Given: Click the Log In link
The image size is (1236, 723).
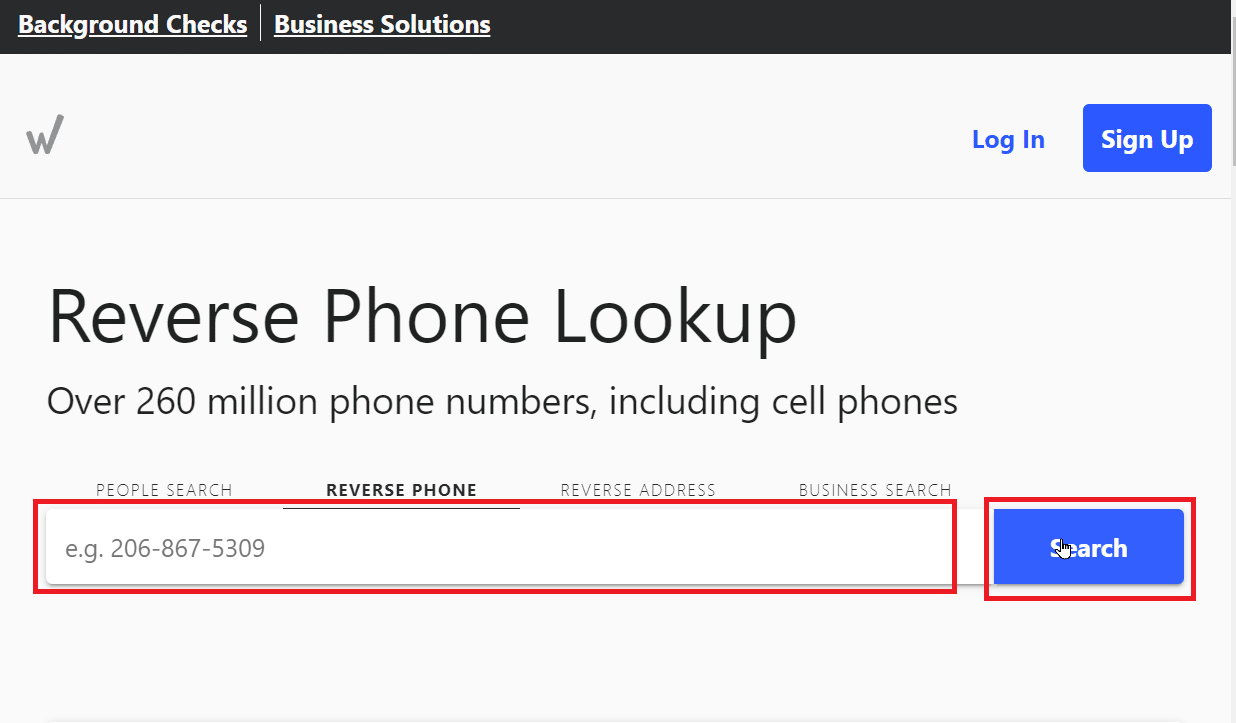Looking at the screenshot, I should (x=1008, y=139).
